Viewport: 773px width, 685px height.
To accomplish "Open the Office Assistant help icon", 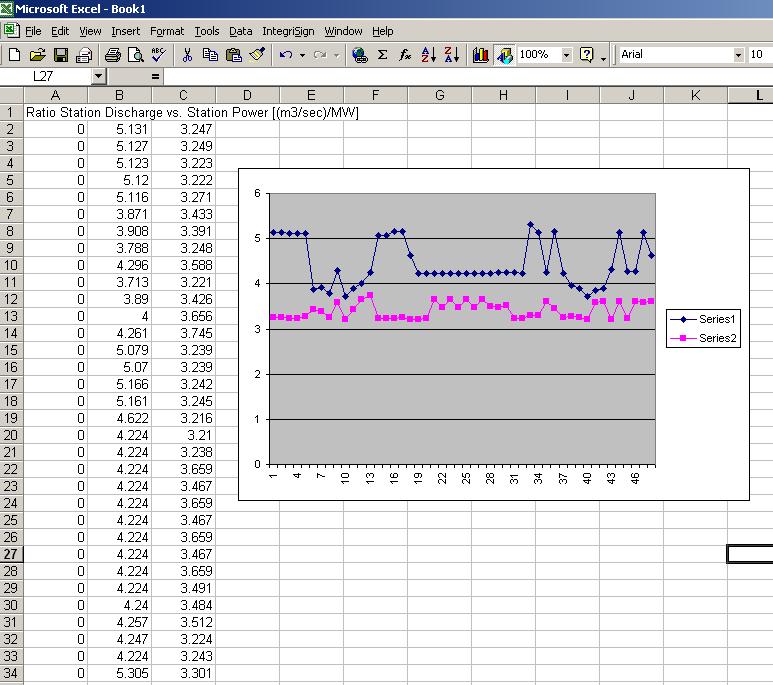I will tap(587, 55).
